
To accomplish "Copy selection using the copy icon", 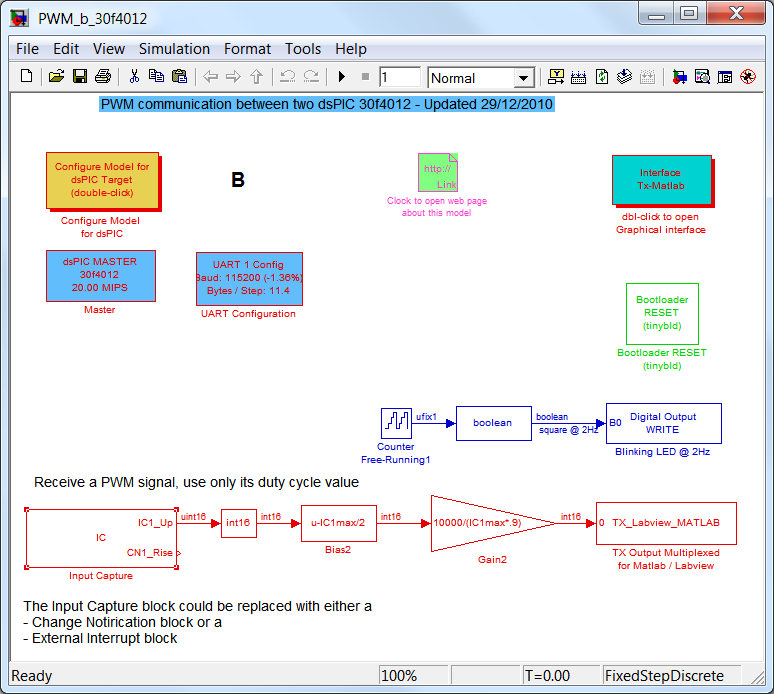I will pyautogui.click(x=156, y=77).
